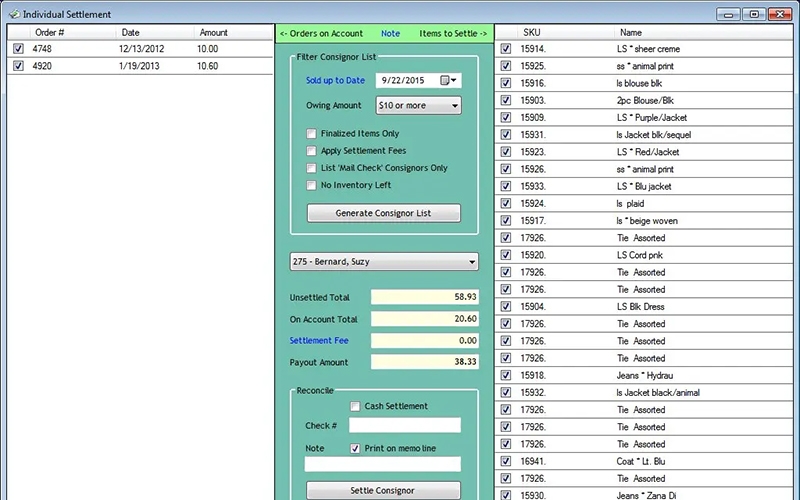Check the No Inventory Left option

tap(313, 185)
